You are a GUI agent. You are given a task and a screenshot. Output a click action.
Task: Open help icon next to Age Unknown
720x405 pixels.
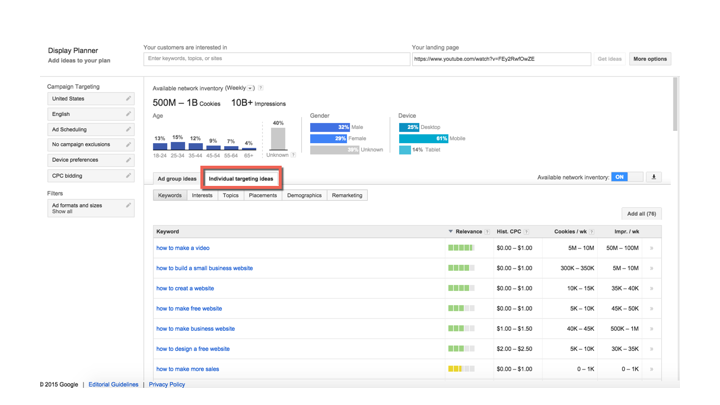click(293, 155)
